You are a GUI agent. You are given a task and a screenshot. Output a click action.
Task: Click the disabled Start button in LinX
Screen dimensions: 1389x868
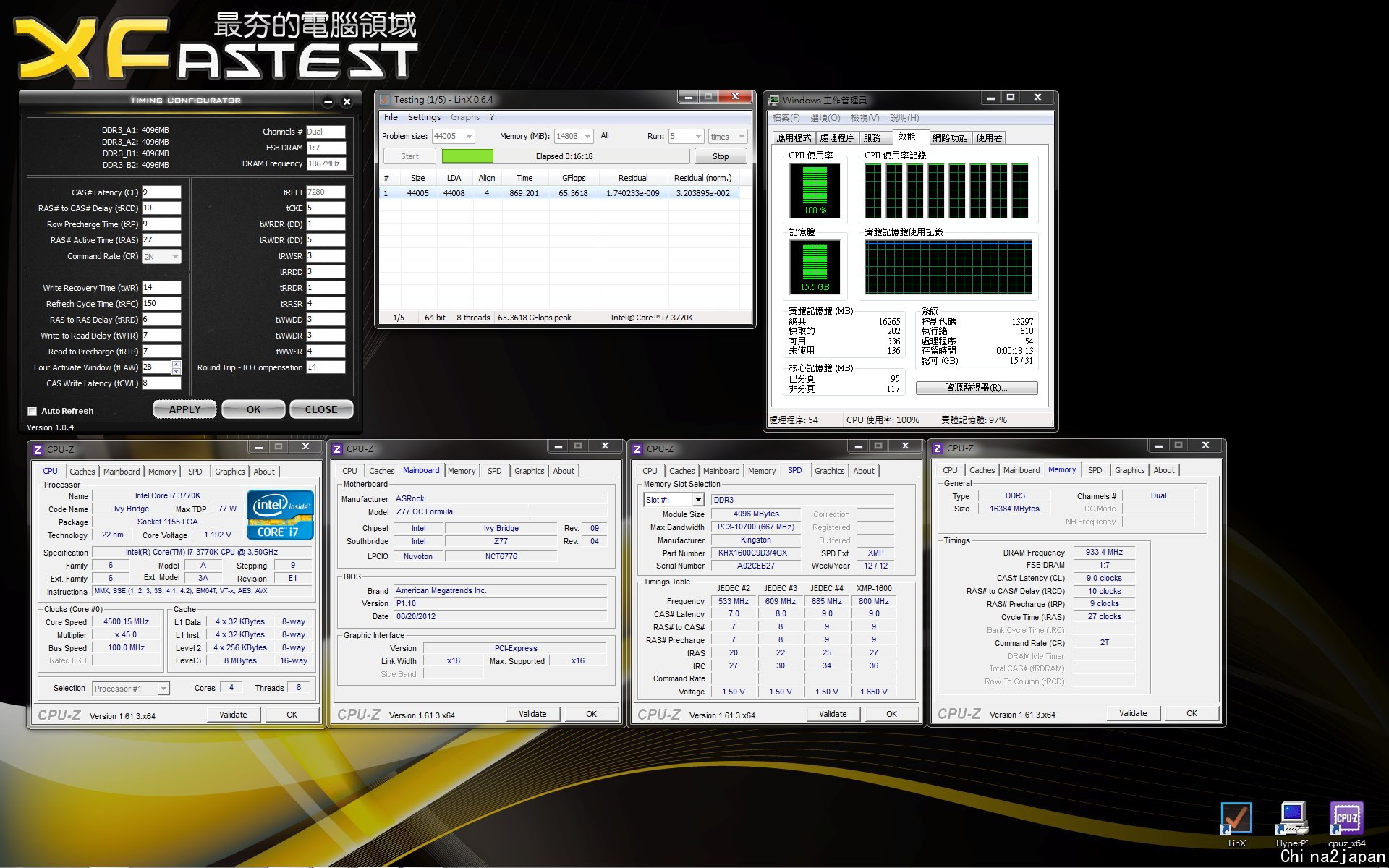[x=409, y=156]
